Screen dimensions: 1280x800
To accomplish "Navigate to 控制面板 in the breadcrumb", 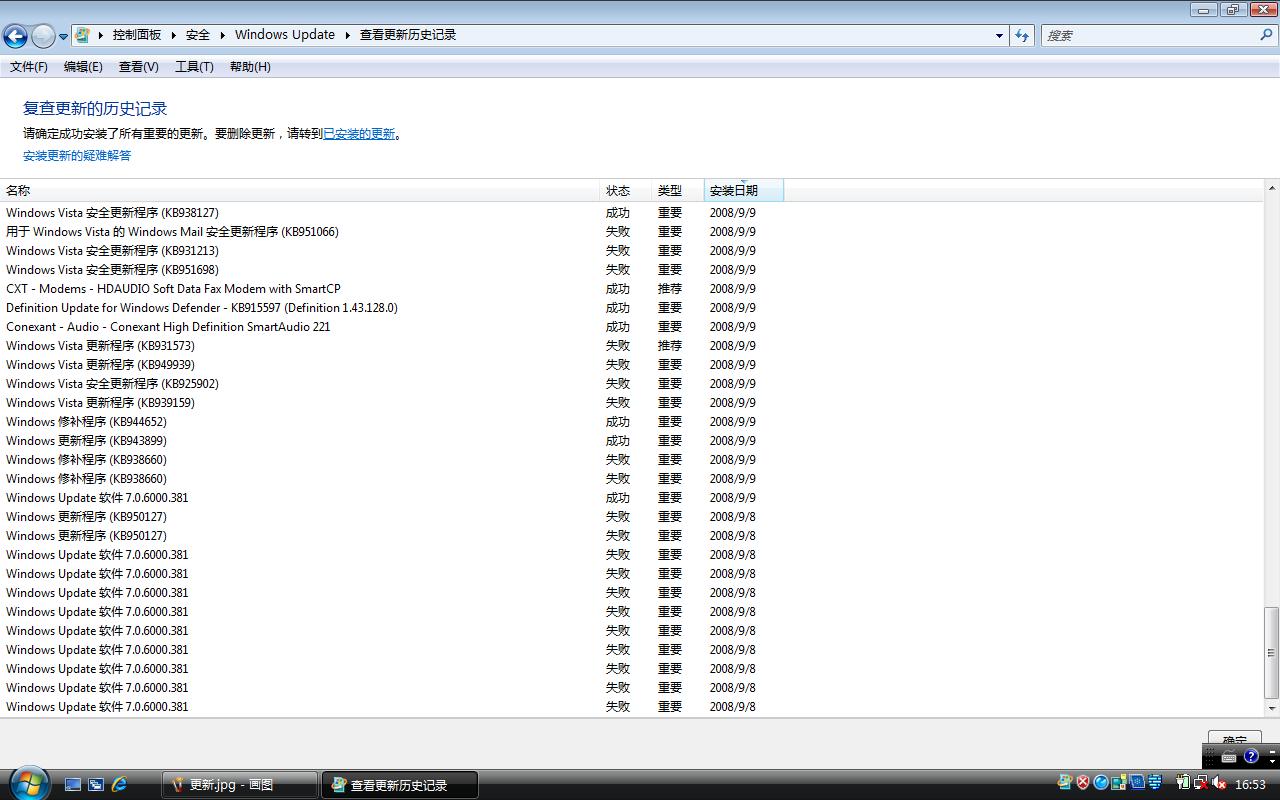I will coord(137,35).
